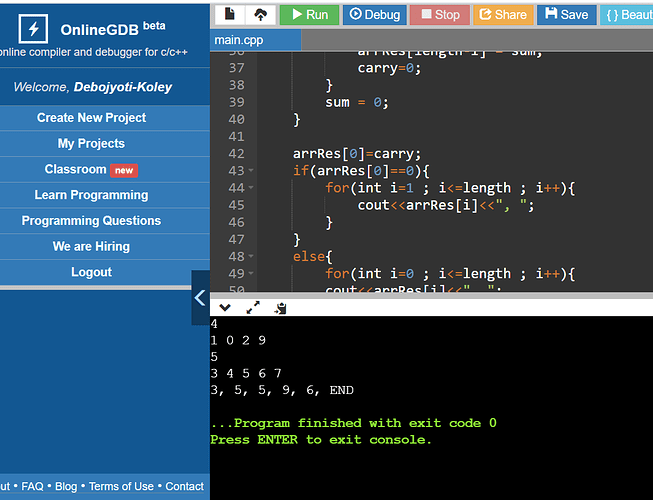Image resolution: width=653 pixels, height=500 pixels.
Task: Click the OnlineGDB beta title
Action: 112,29
